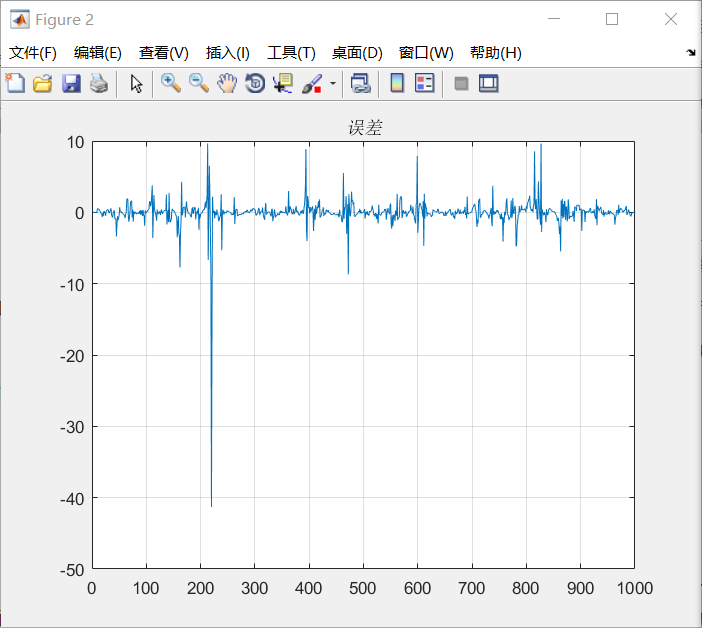Expand the toolbar docking arrow at right
The image size is (702, 628).
coord(691,53)
